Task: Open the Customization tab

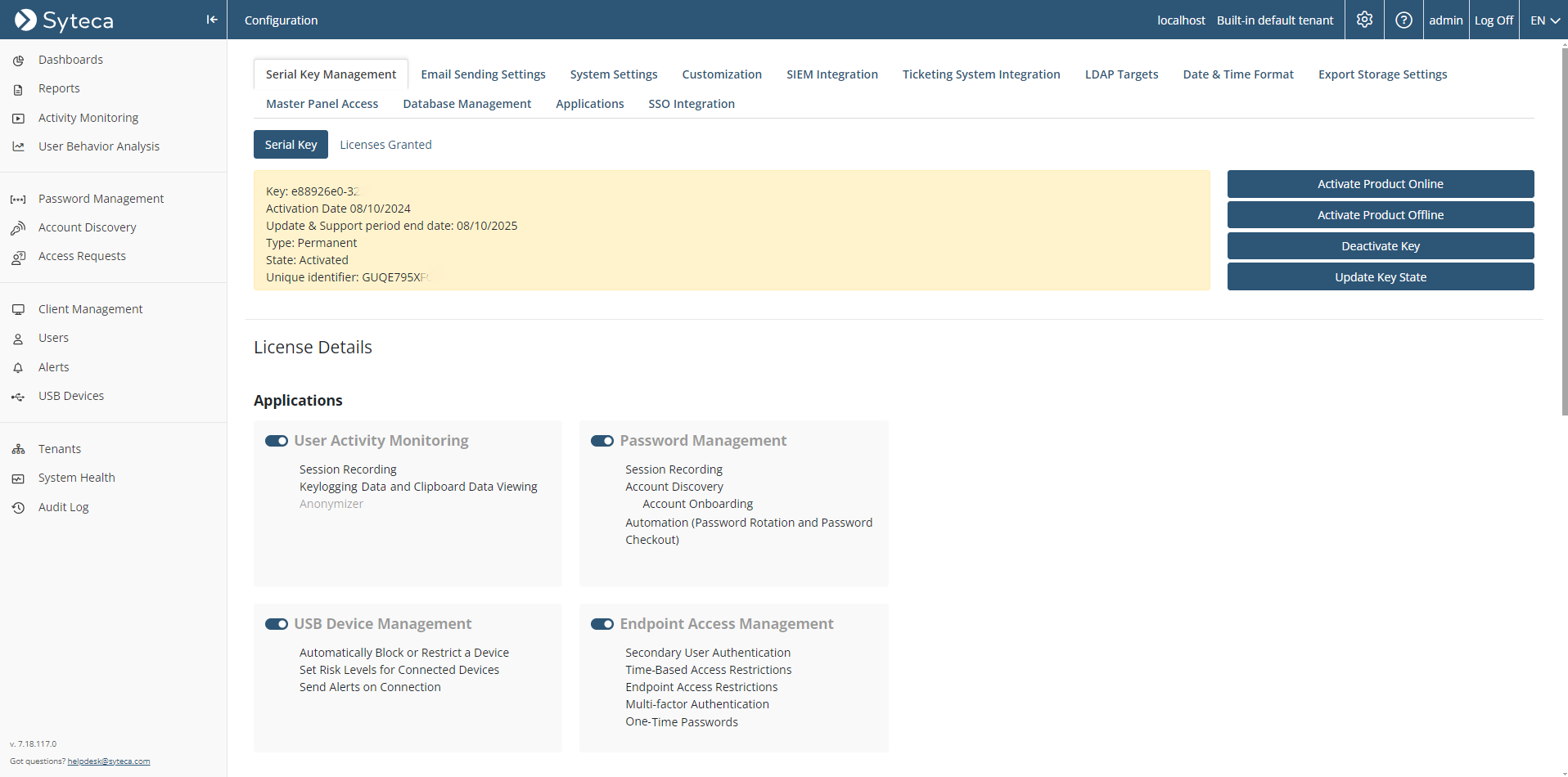Action: click(x=722, y=74)
